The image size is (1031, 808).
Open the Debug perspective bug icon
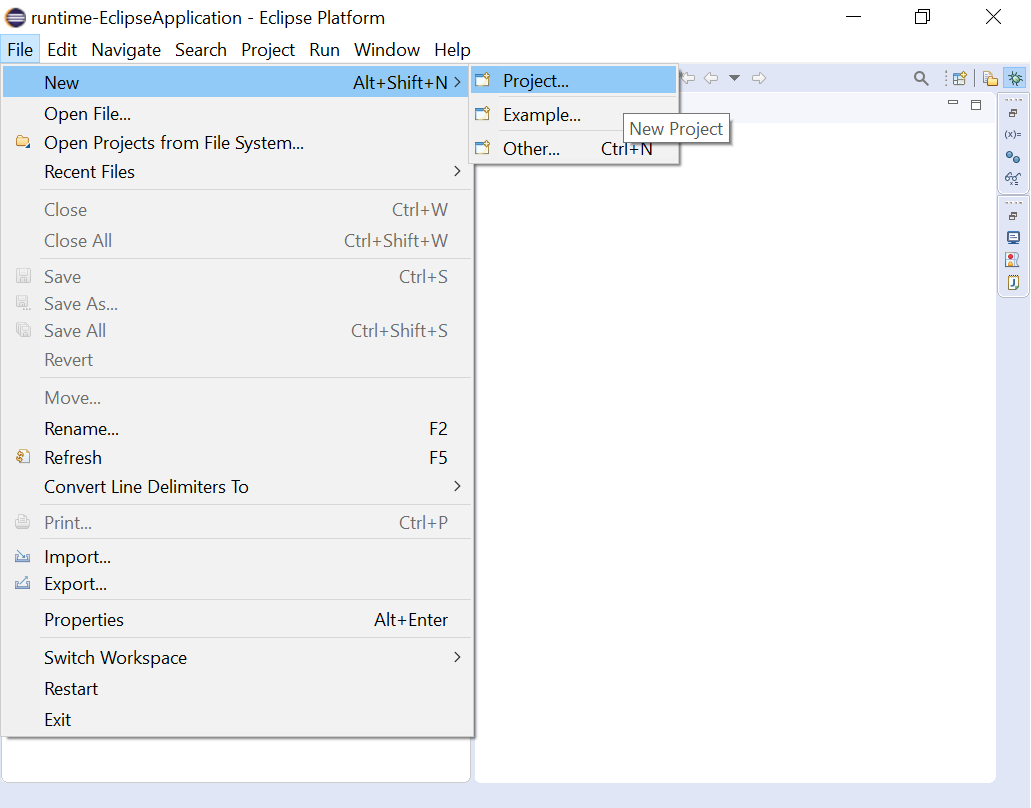(x=1014, y=78)
